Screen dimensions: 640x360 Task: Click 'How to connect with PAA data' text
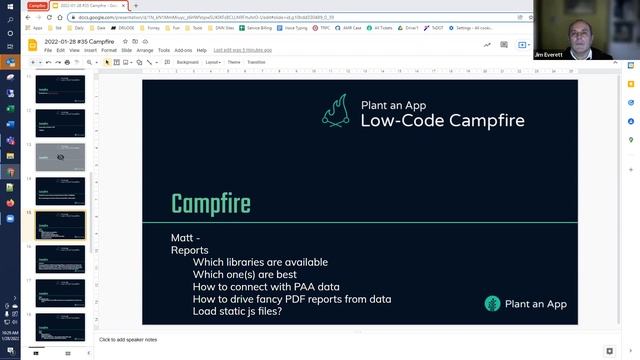pyautogui.click(x=266, y=287)
